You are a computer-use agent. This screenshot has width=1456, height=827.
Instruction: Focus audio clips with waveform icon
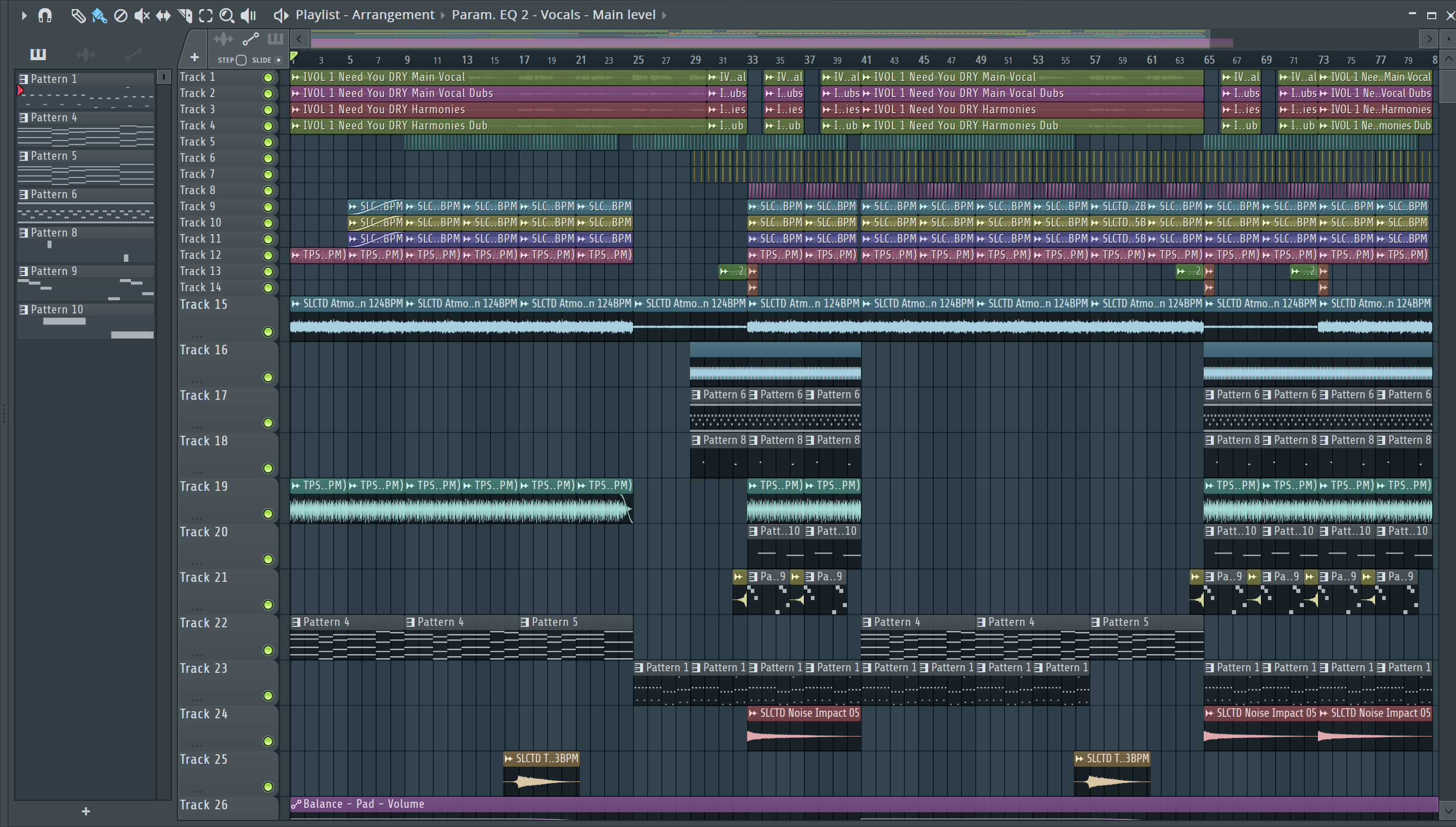(223, 38)
